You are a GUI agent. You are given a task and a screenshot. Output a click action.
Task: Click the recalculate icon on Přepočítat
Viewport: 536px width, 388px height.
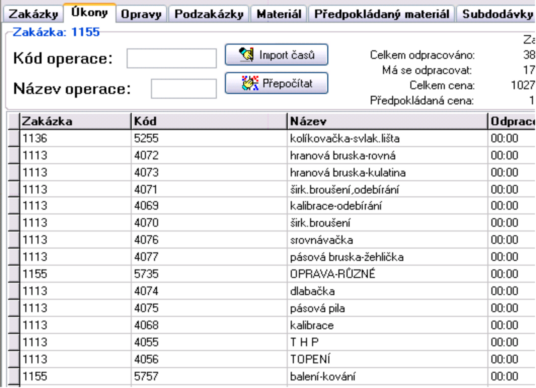[250, 83]
